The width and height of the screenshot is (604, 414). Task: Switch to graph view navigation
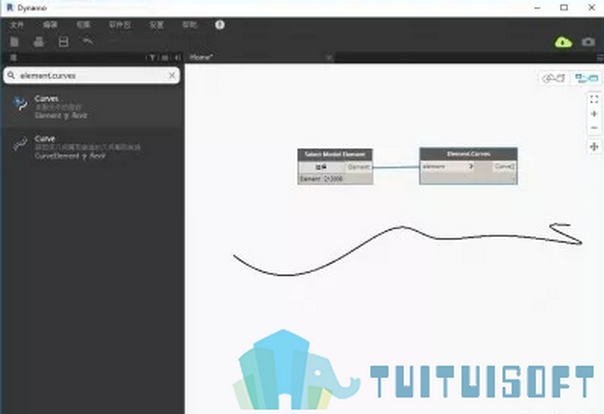click(x=586, y=78)
